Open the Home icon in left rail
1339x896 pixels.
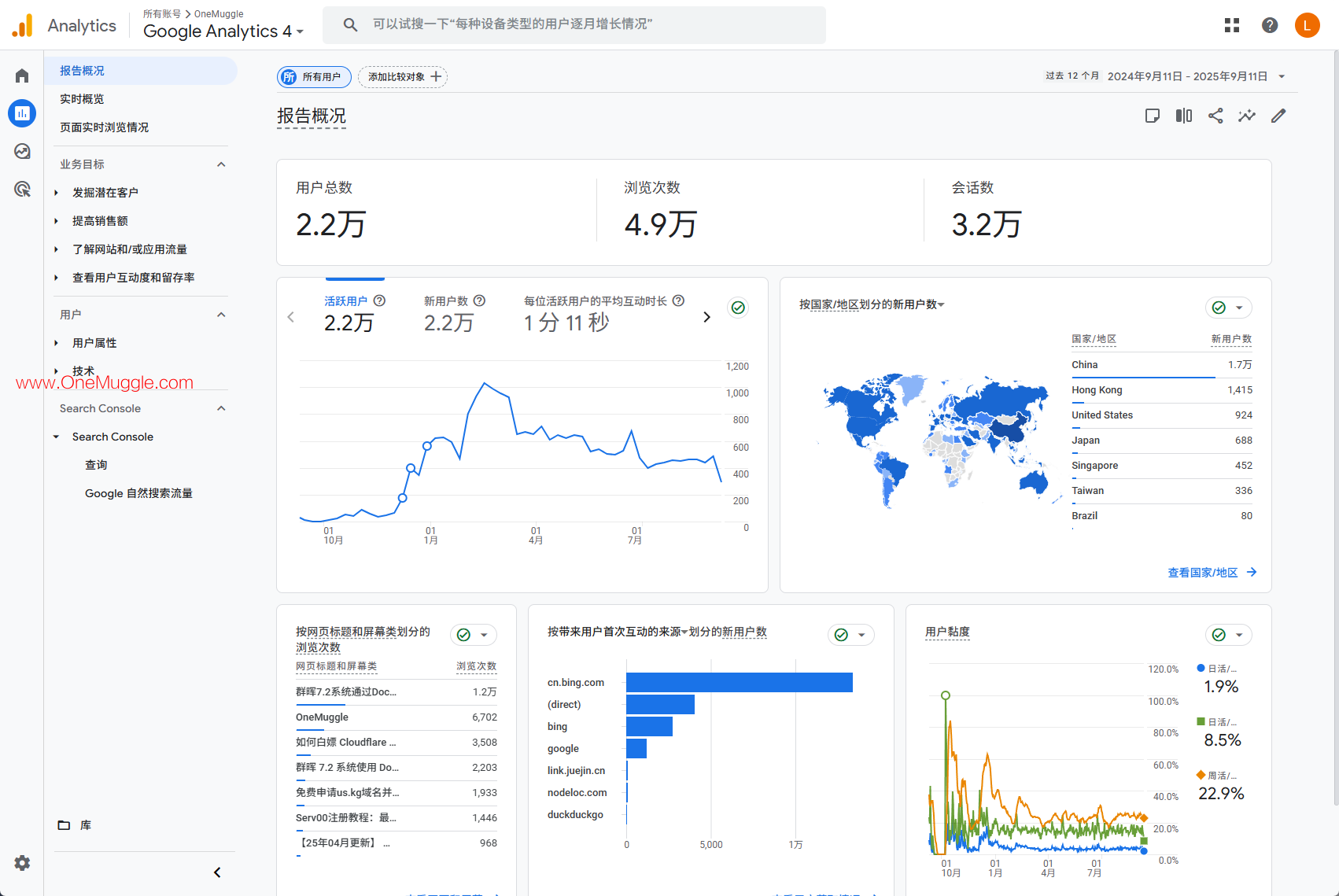22,76
